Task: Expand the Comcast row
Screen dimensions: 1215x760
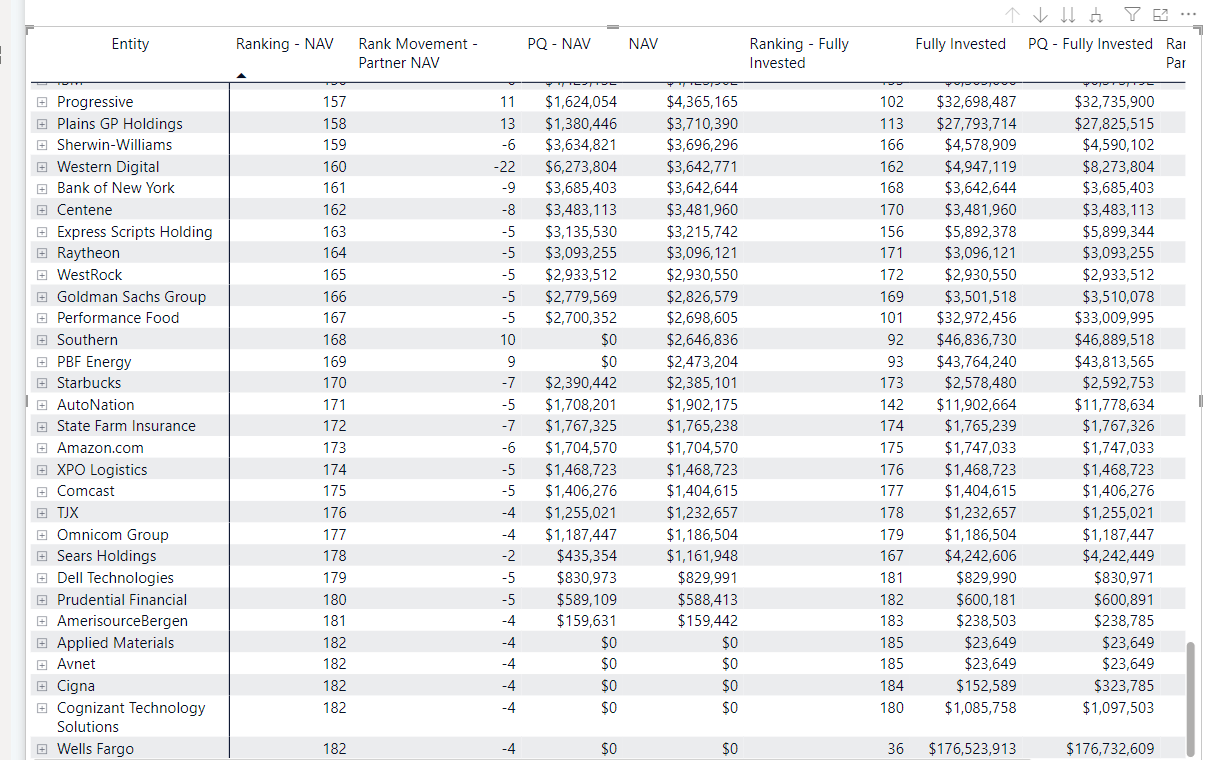Action: click(x=42, y=491)
